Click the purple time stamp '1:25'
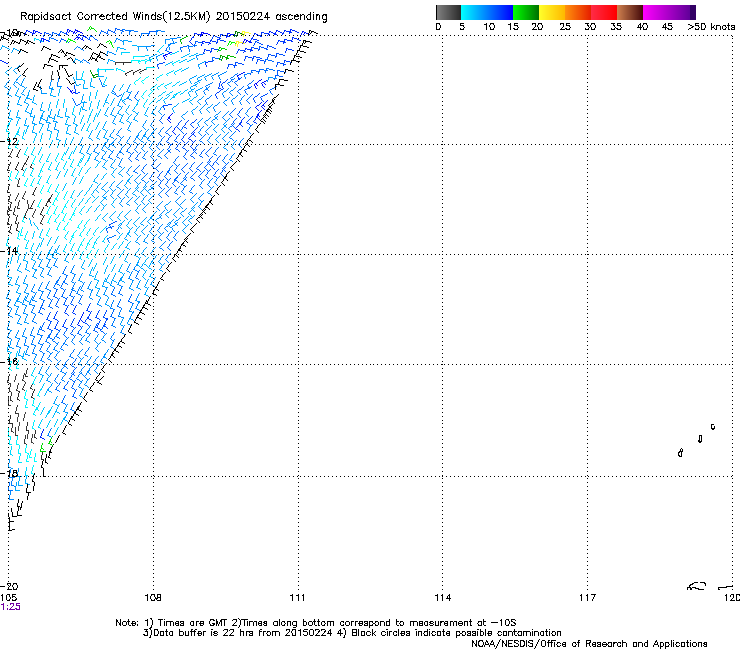The height and width of the screenshot is (650, 740). click(x=10, y=607)
